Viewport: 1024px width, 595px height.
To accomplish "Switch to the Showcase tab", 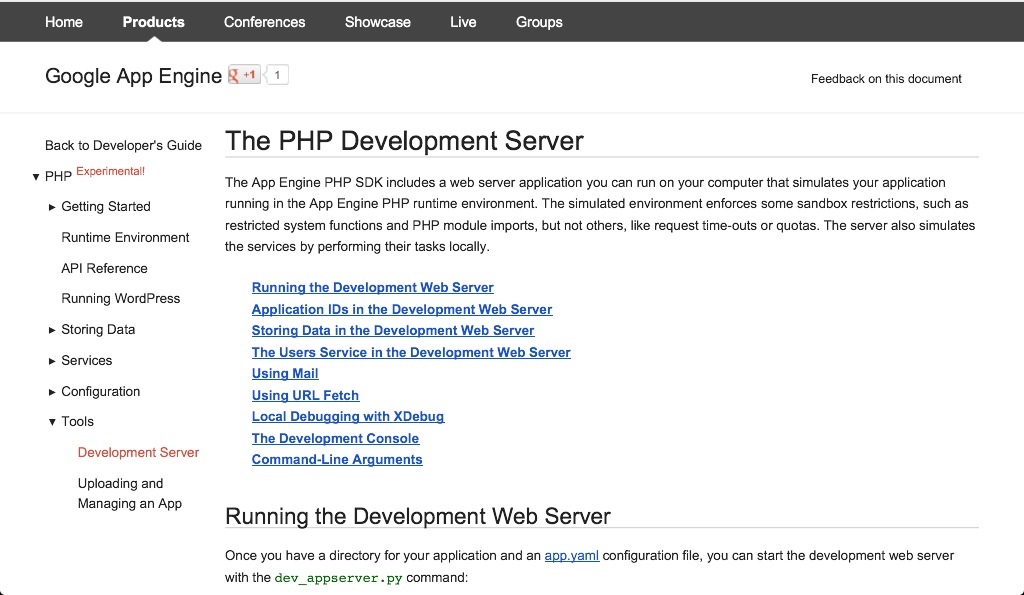I will click(x=377, y=22).
